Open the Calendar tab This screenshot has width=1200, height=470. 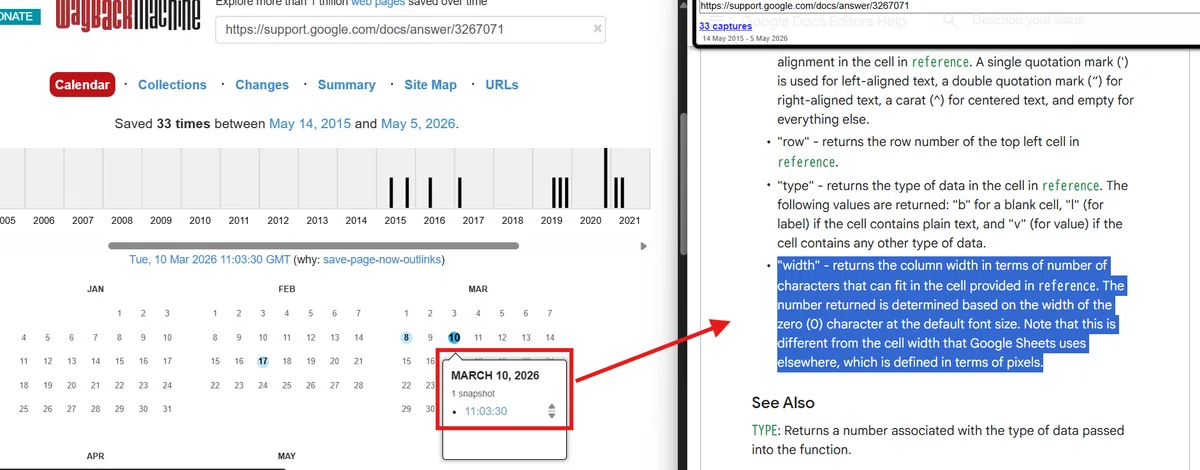pyautogui.click(x=82, y=85)
